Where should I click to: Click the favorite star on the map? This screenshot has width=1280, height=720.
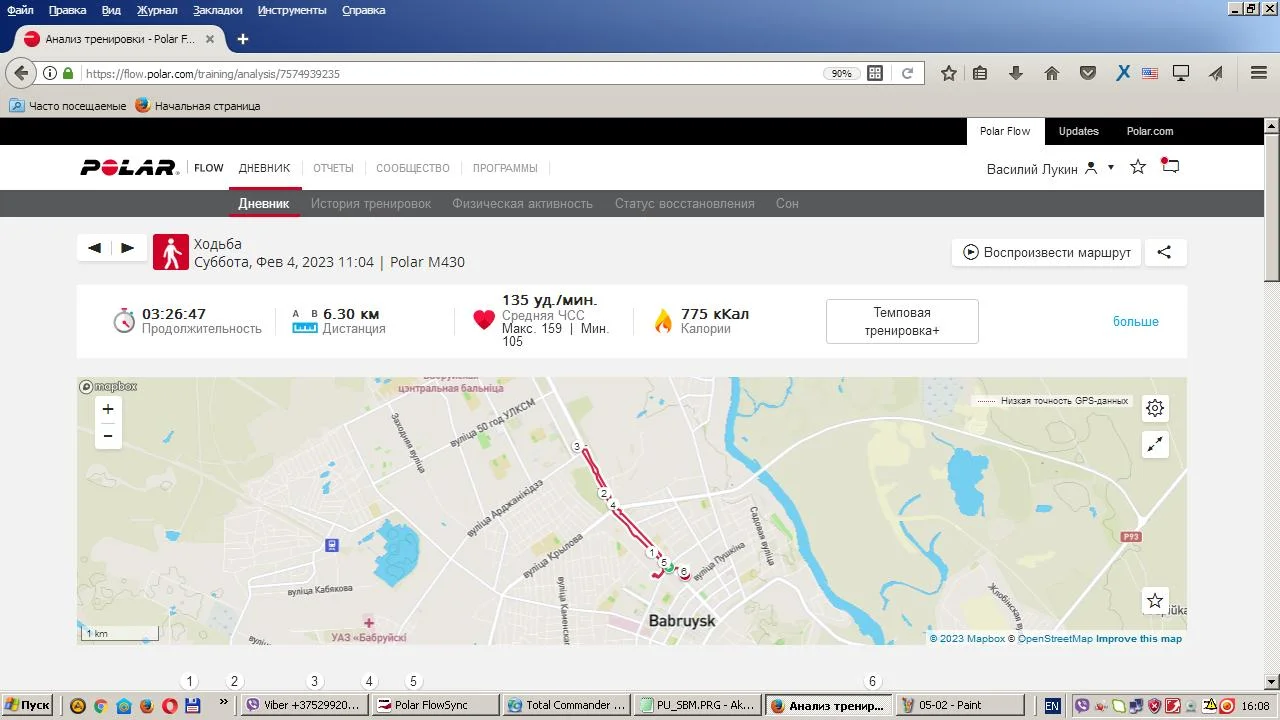pyautogui.click(x=1155, y=601)
